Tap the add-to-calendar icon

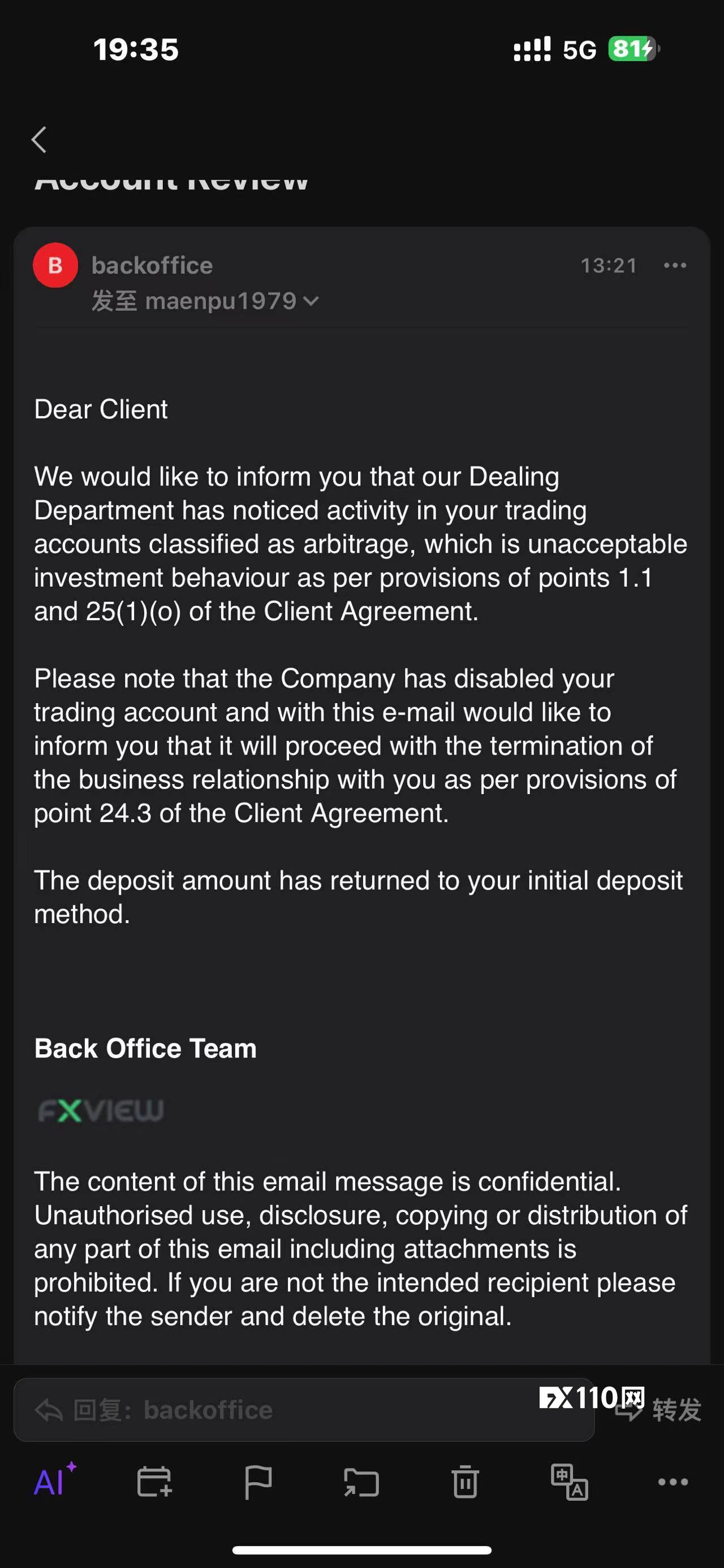(x=154, y=1482)
